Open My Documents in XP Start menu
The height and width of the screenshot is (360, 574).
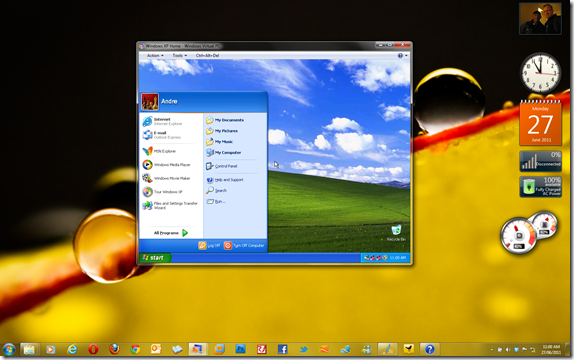[225, 120]
